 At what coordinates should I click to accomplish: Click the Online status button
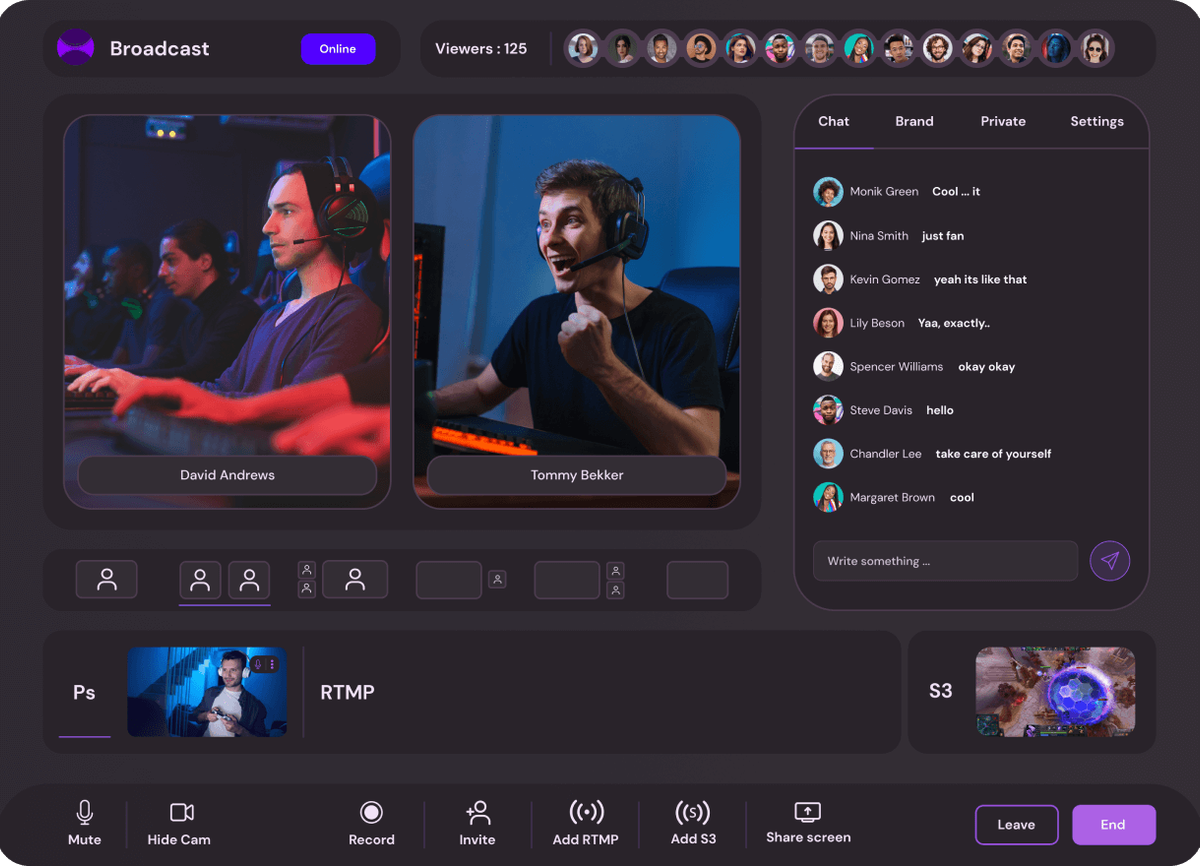pos(338,49)
